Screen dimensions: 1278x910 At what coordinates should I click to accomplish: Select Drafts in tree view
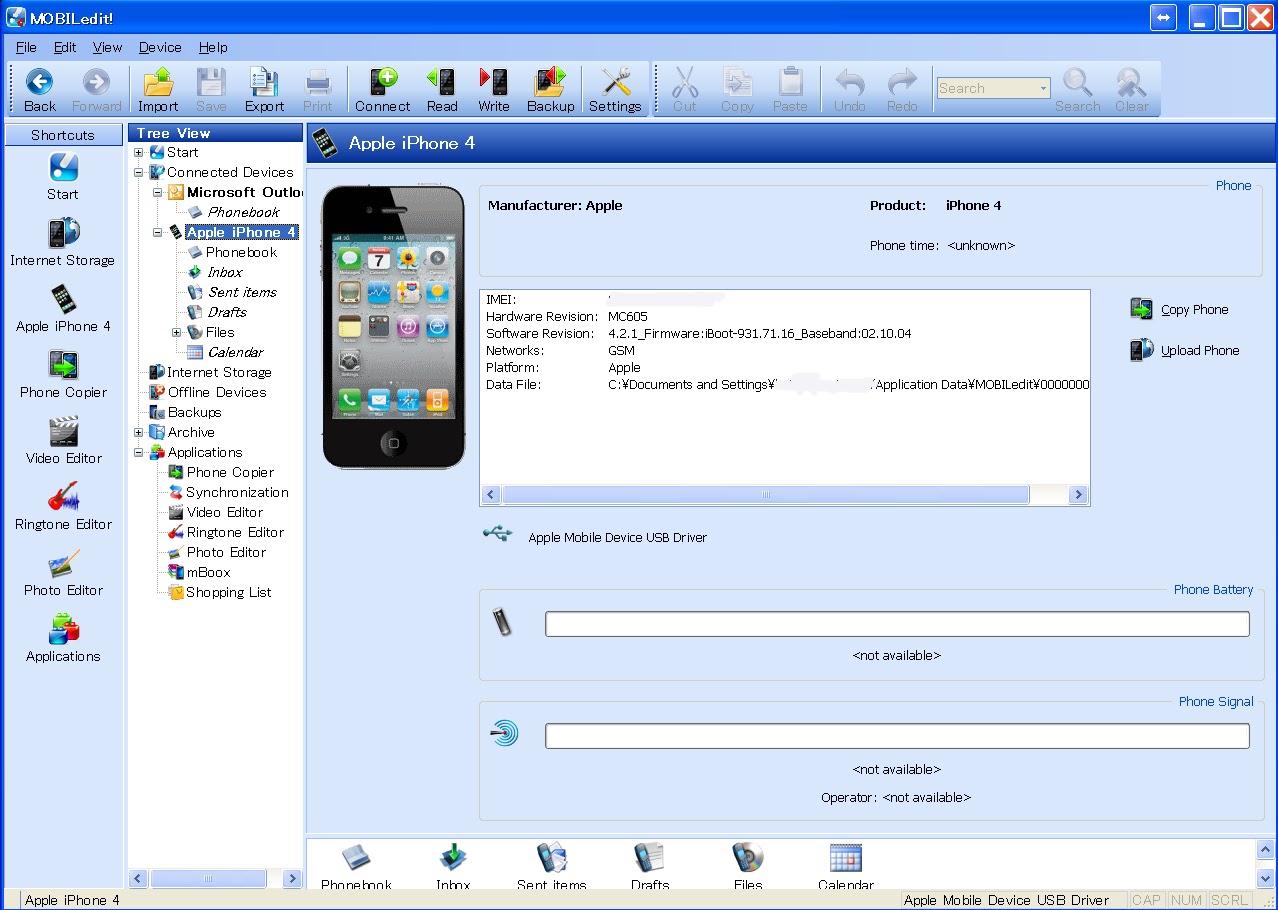[x=227, y=312]
